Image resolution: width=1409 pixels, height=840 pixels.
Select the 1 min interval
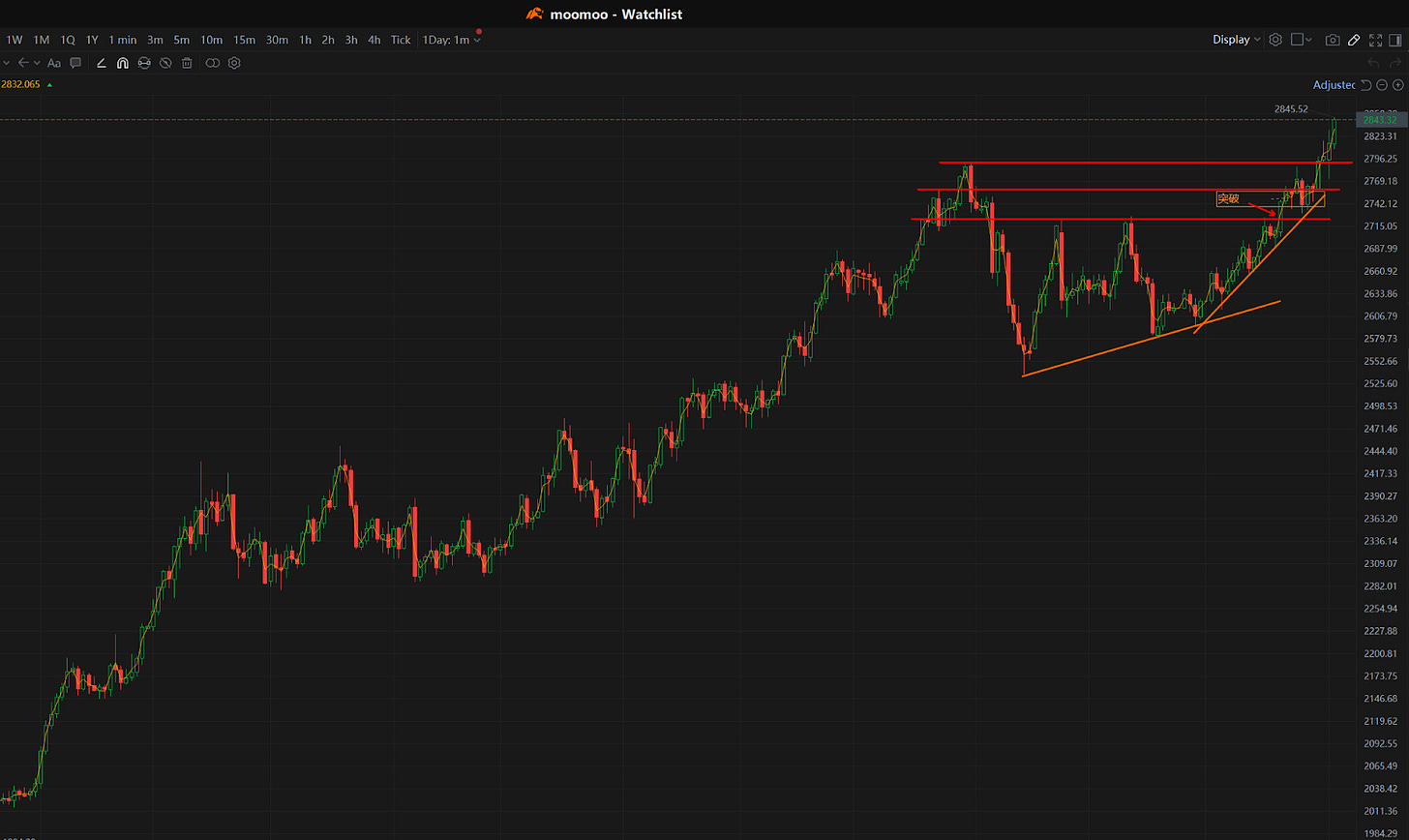click(x=123, y=40)
